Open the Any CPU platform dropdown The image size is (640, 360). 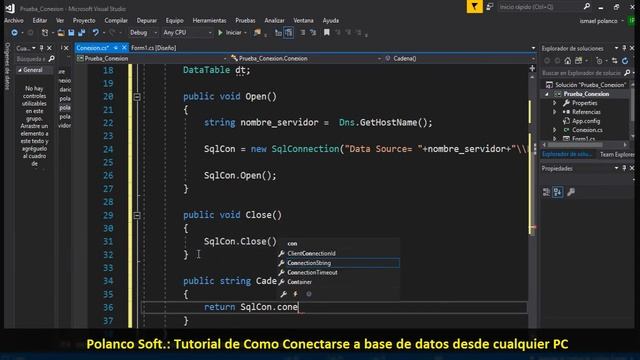[x=210, y=33]
